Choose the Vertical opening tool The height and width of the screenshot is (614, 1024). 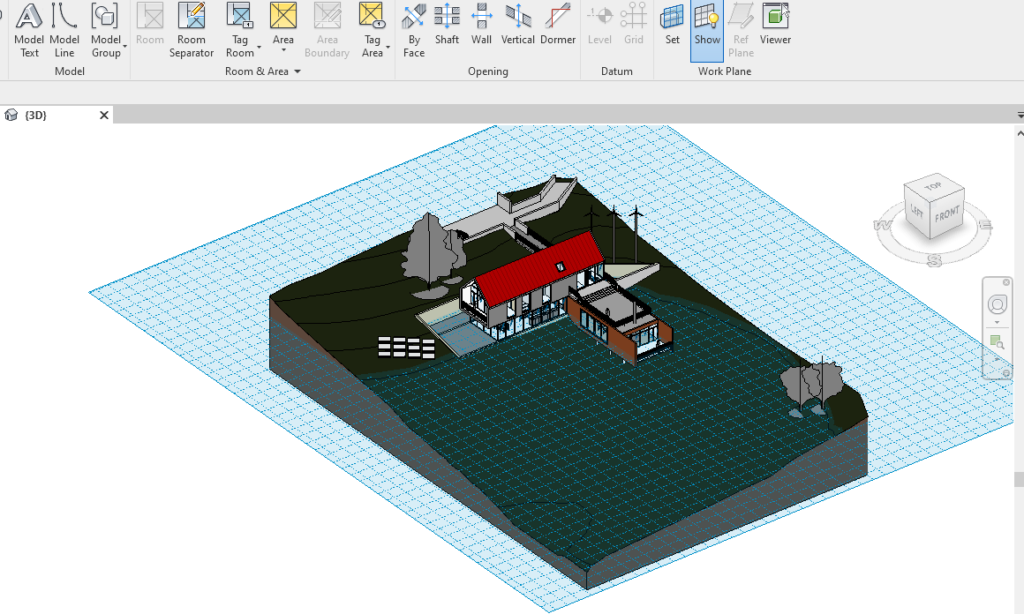(518, 25)
